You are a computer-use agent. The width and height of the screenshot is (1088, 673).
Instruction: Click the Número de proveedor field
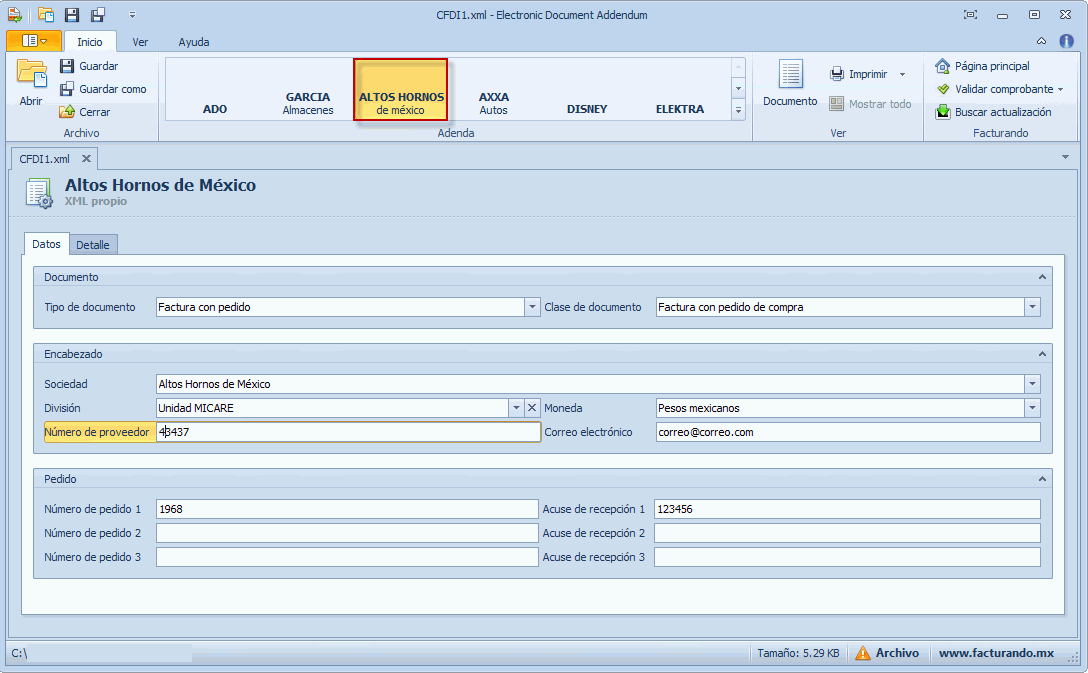click(x=348, y=432)
